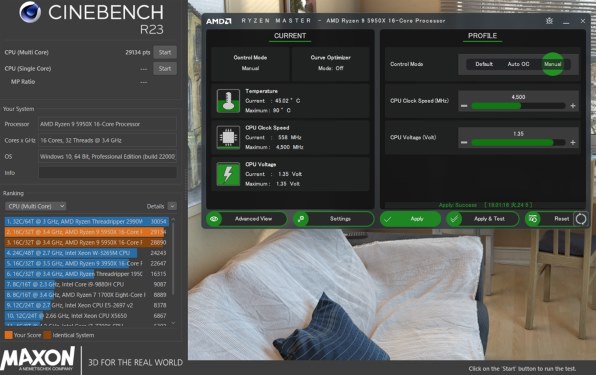Click the Reset profile icon
The height and width of the screenshot is (375, 596).
(533, 219)
